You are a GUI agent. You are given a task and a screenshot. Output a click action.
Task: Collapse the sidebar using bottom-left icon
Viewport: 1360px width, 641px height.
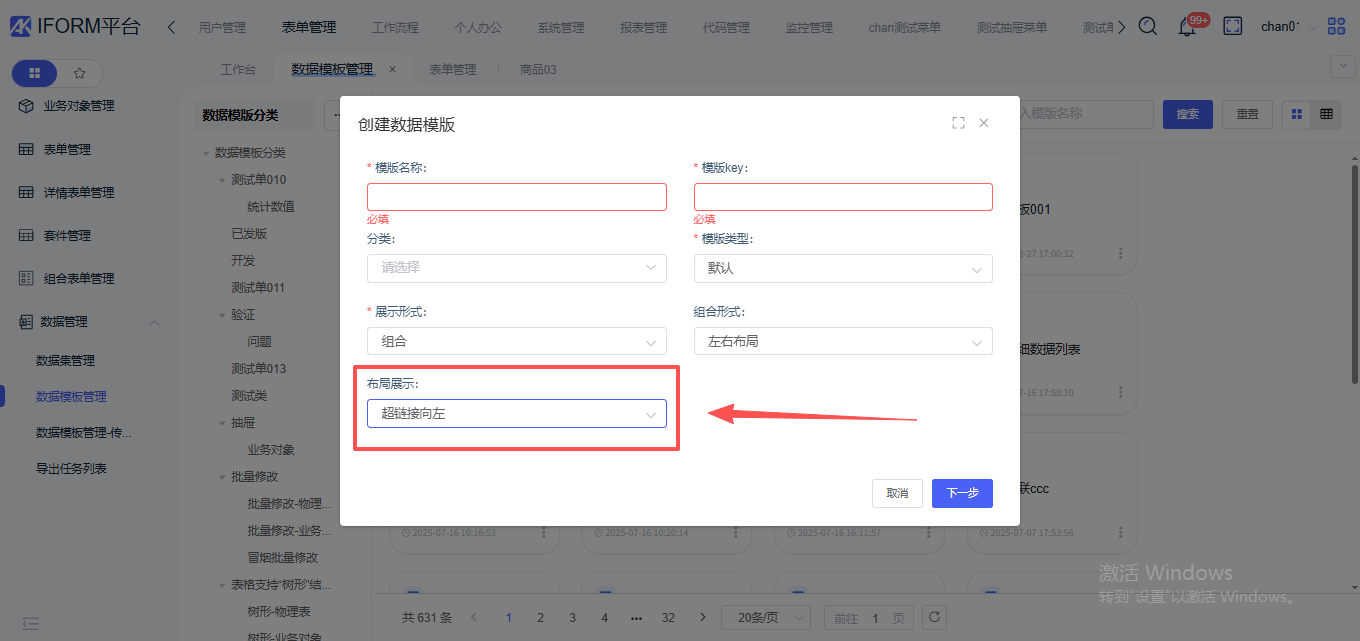[31, 623]
